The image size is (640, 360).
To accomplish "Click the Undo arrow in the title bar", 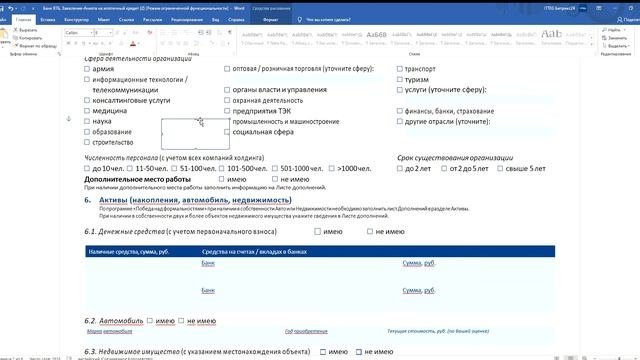I will click(11, 8).
